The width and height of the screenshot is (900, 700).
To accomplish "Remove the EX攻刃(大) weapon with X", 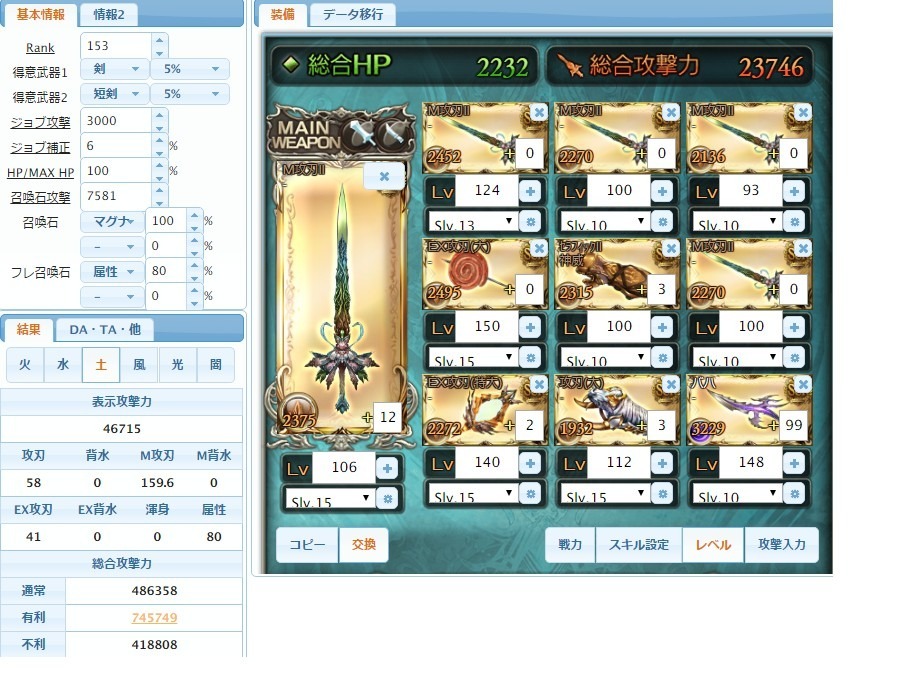I will (x=538, y=249).
